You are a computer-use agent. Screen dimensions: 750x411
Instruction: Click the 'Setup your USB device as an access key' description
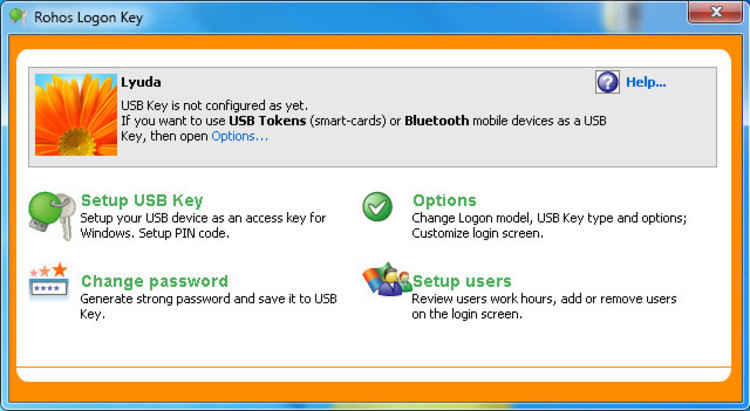pyautogui.click(x=203, y=226)
